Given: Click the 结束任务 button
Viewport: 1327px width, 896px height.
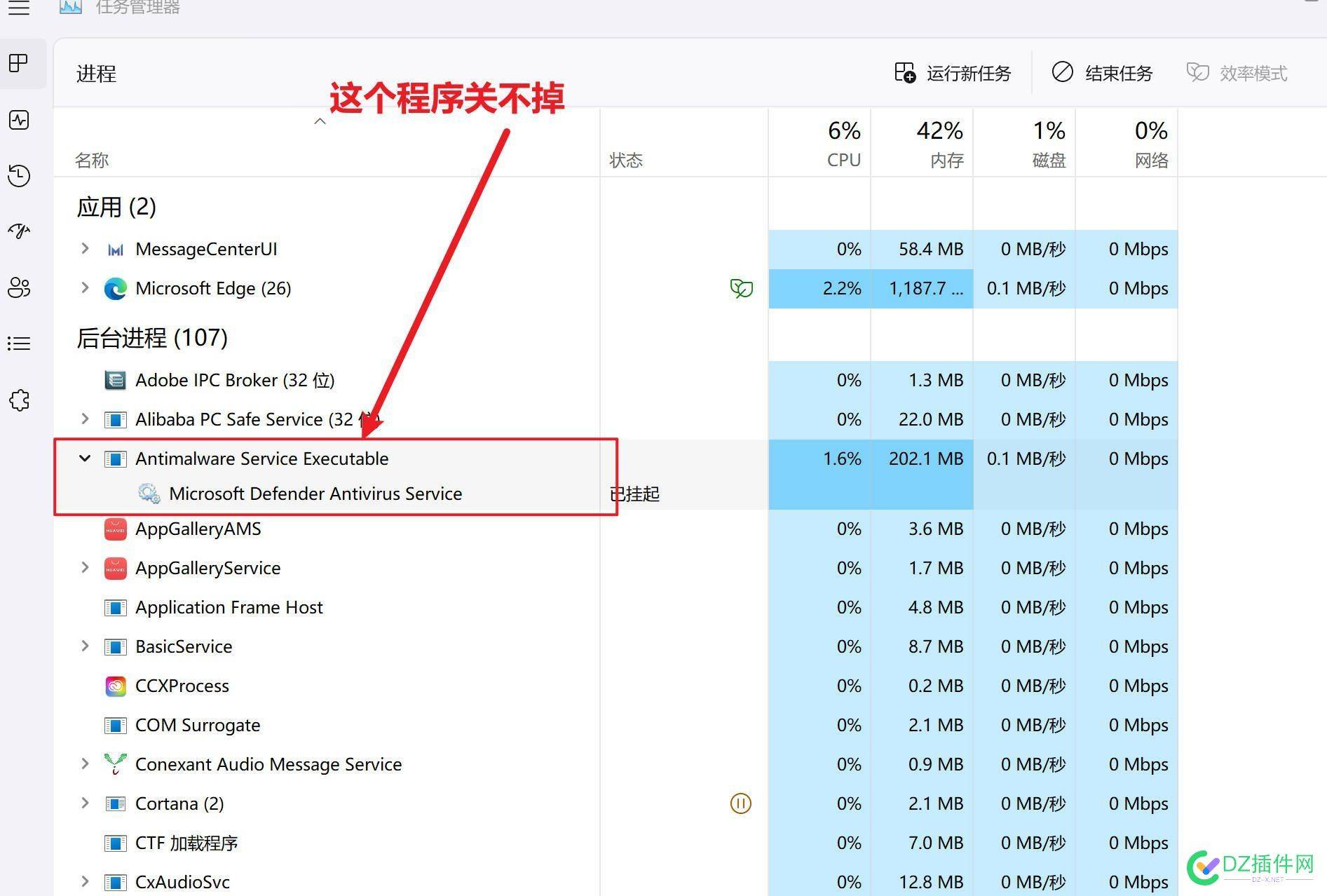Looking at the screenshot, I should pos(1102,73).
